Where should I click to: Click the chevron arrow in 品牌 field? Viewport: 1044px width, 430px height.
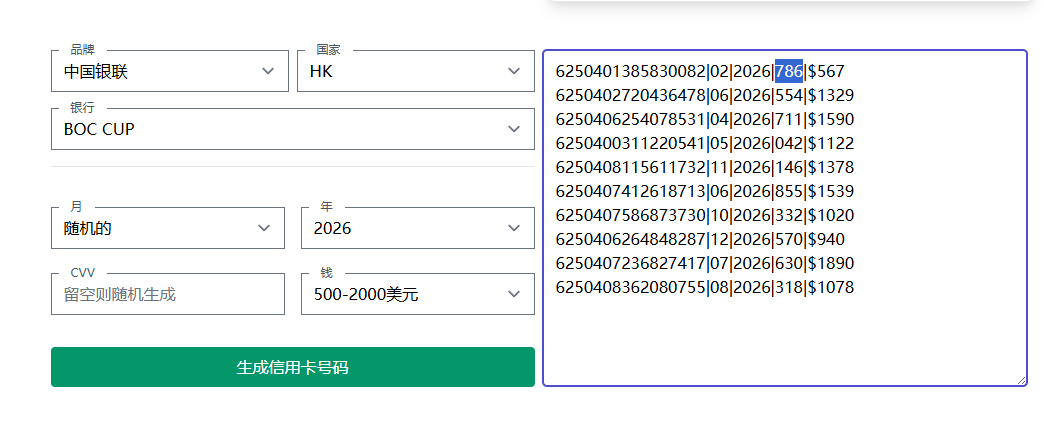coord(268,71)
